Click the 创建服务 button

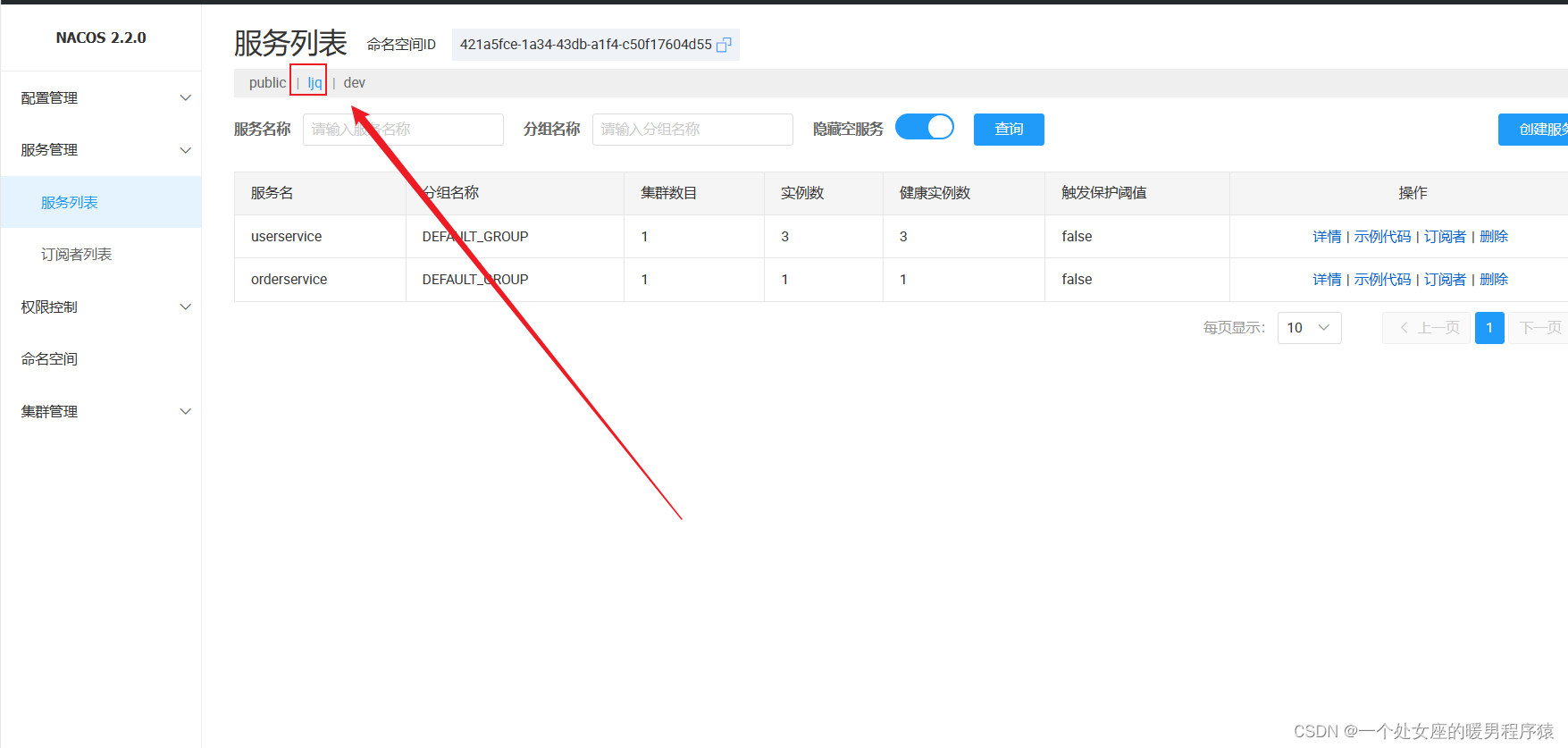1533,130
